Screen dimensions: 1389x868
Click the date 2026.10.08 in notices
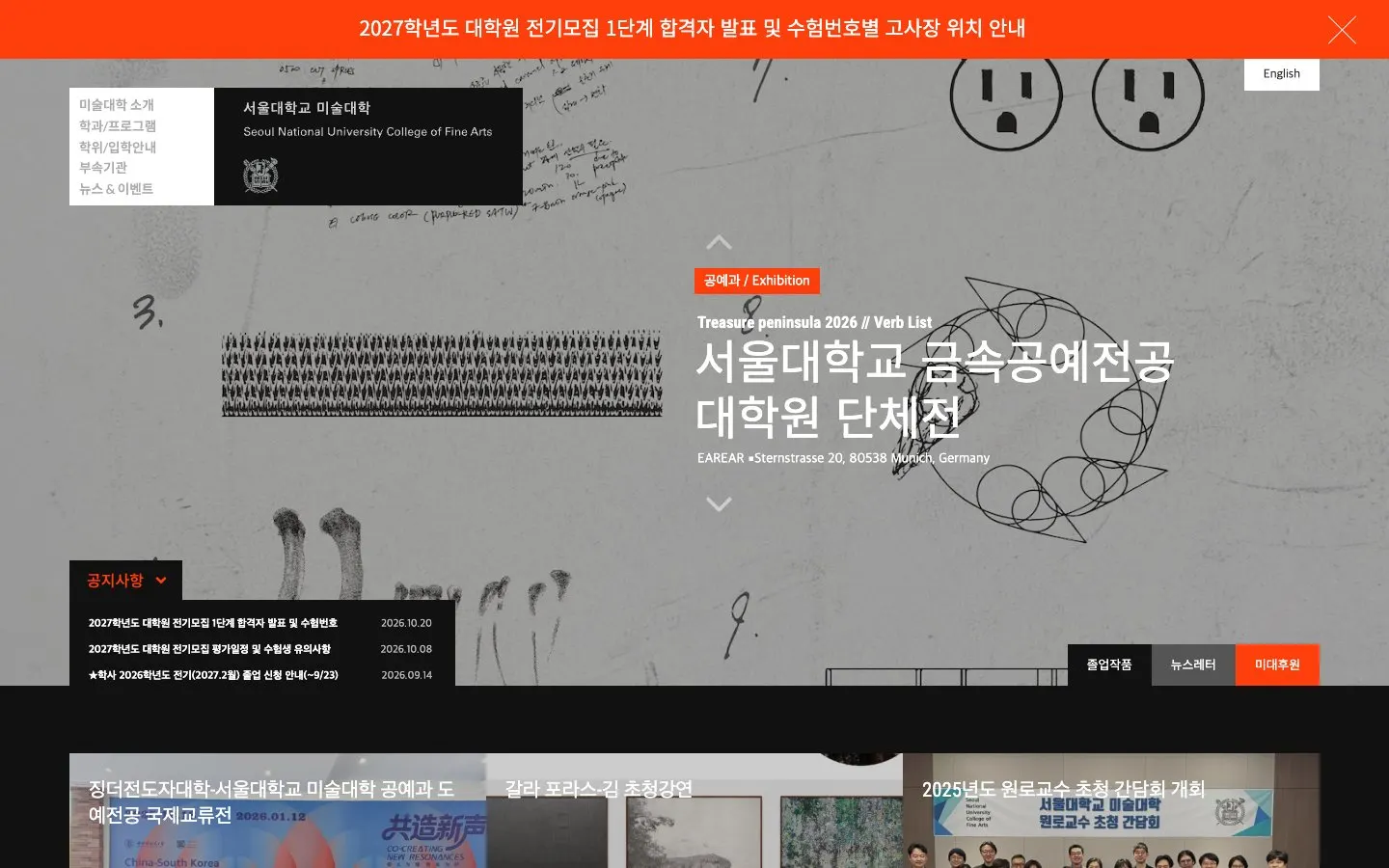pyautogui.click(x=406, y=649)
